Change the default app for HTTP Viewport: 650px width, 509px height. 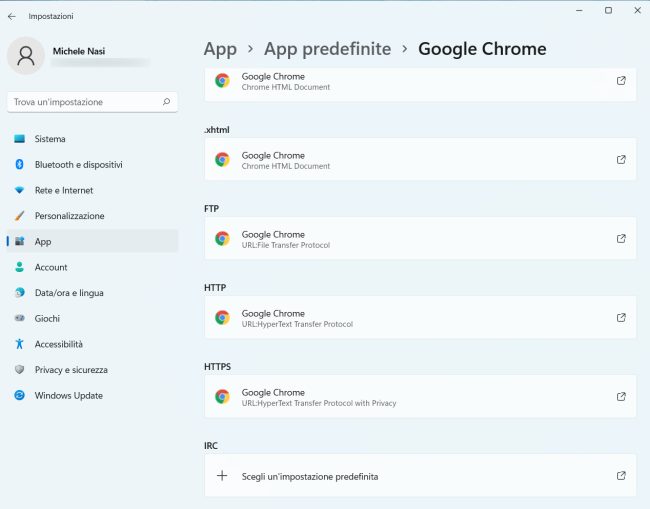pos(420,318)
